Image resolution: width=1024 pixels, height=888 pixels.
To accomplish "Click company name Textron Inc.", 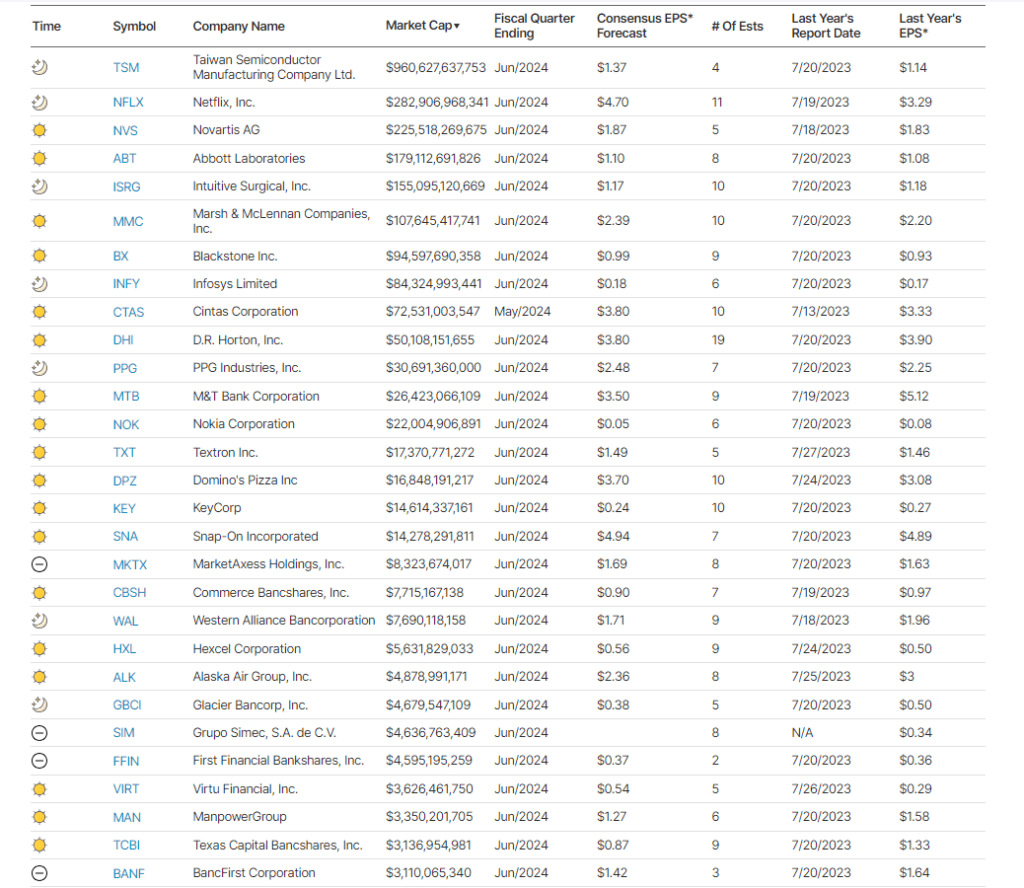I will [x=225, y=452].
